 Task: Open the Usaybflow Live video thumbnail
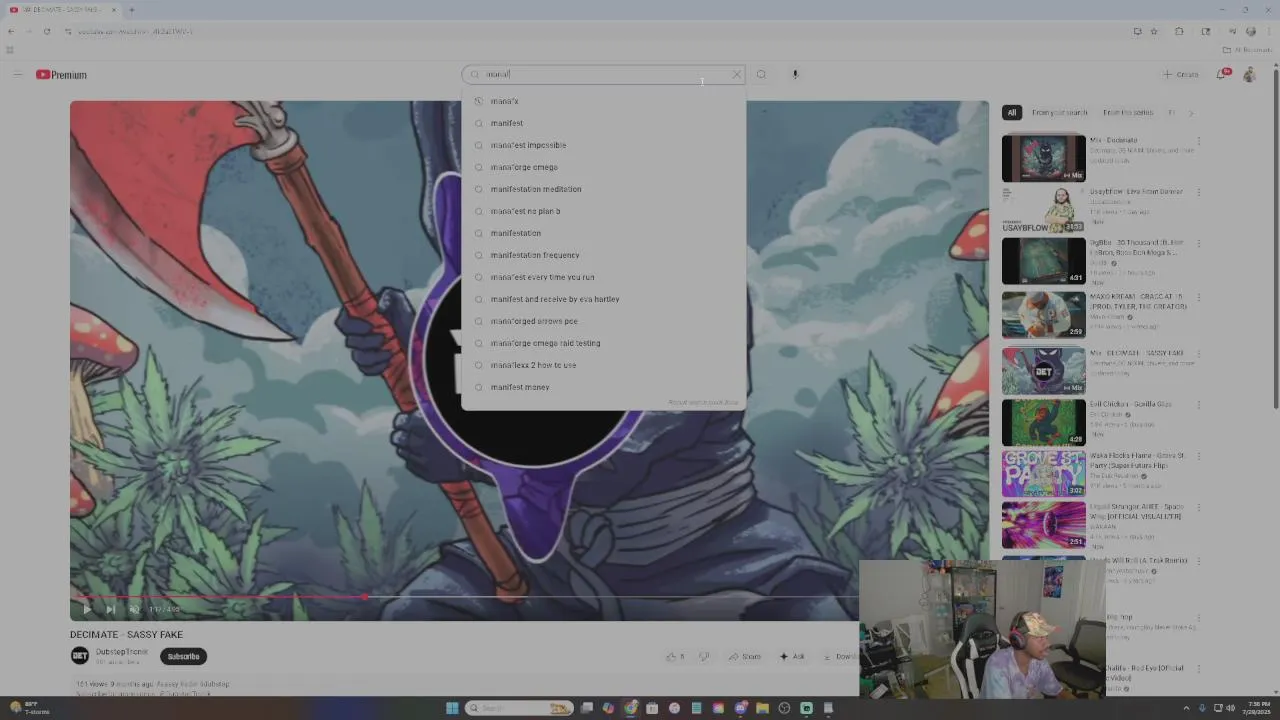pos(1043,209)
